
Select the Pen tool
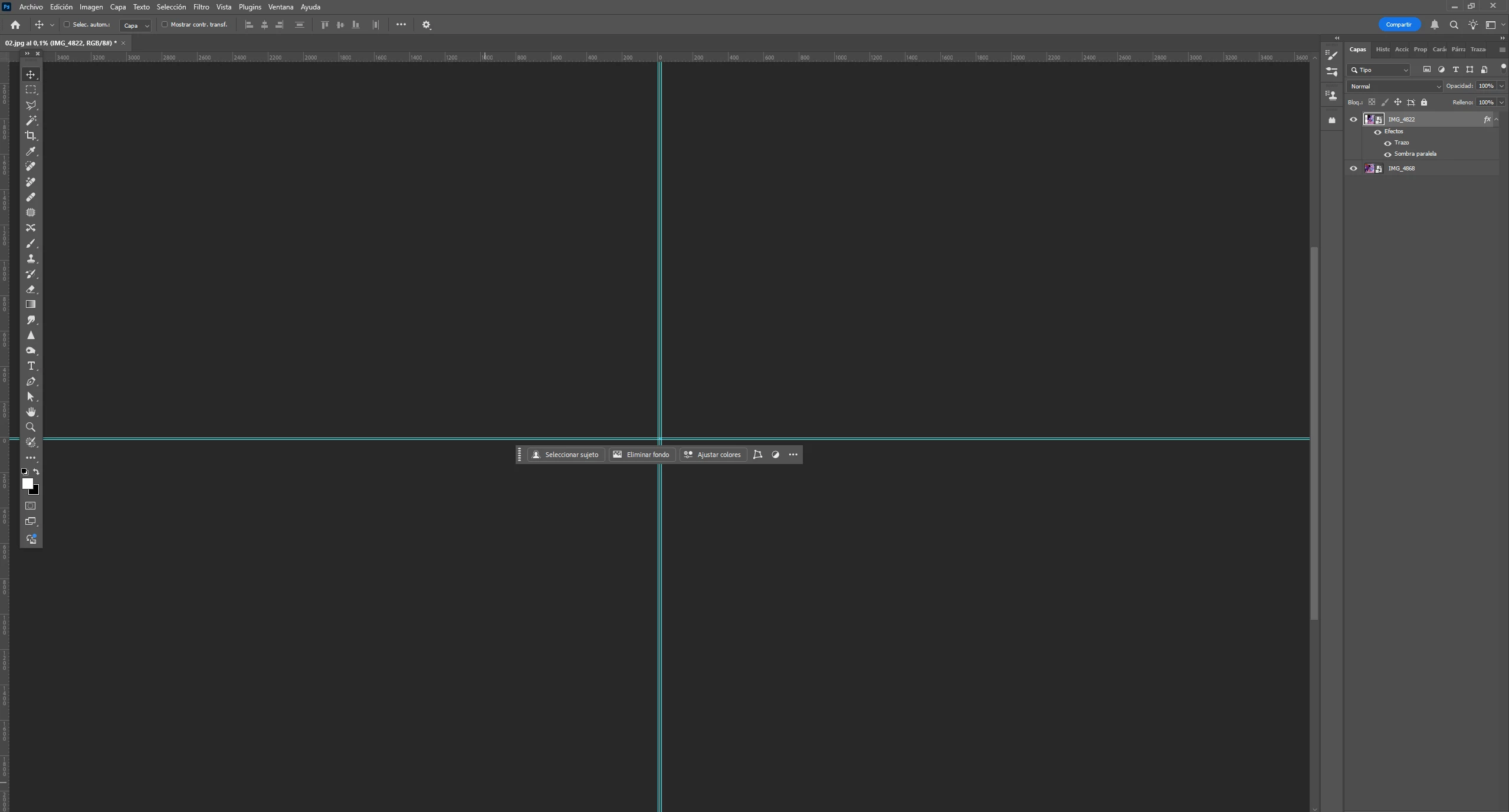tap(31, 382)
